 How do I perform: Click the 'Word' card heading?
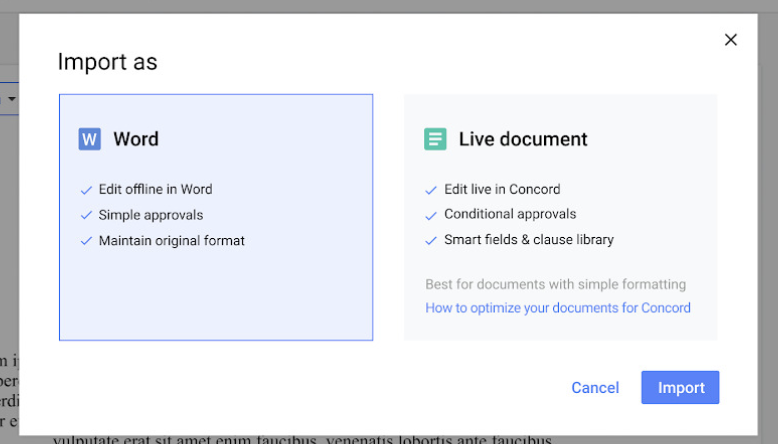pyautogui.click(x=136, y=139)
